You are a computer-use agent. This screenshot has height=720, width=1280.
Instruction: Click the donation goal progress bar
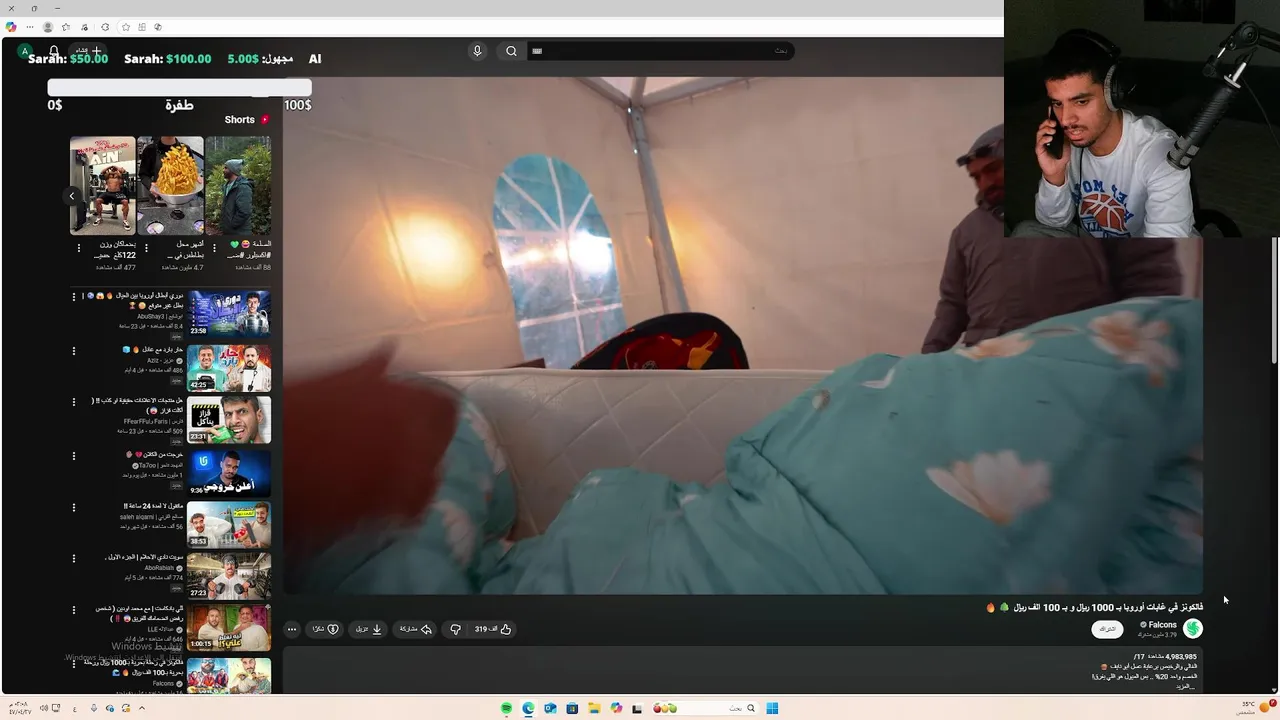pyautogui.click(x=180, y=88)
